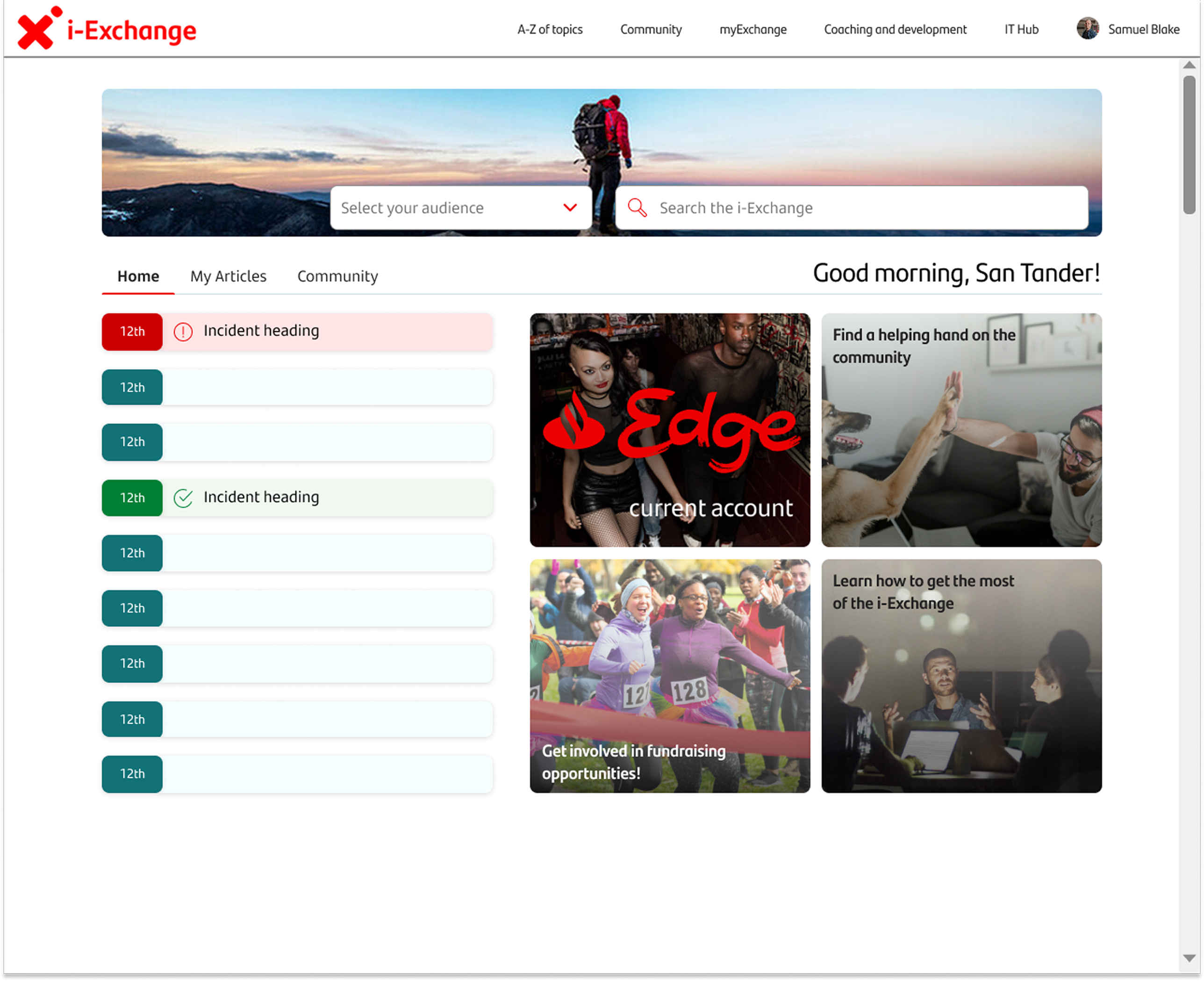
Task: Open Get involved in fundraising opportunities card
Action: [x=670, y=677]
